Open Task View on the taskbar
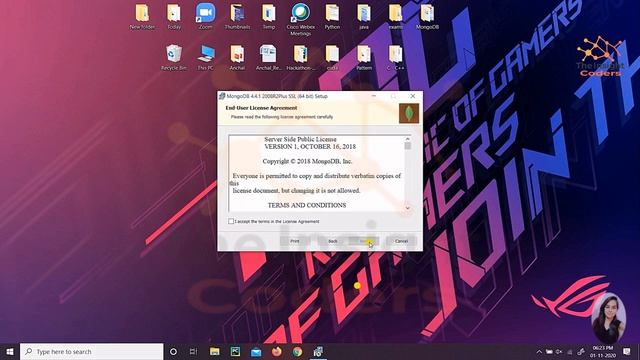 click(x=193, y=351)
